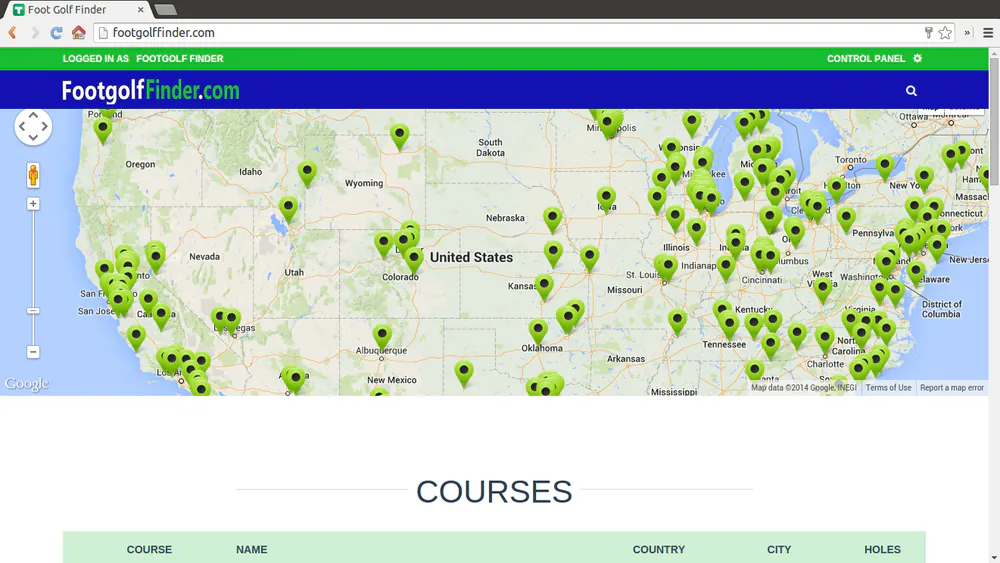This screenshot has height=563, width=1000.
Task: Sort by the NAME column header
Action: 251,550
